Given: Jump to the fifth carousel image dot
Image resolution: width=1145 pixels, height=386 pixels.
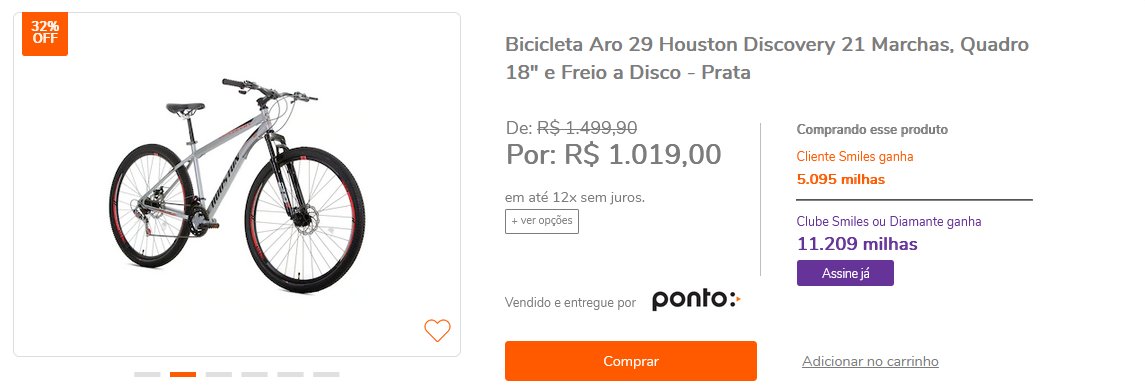Looking at the screenshot, I should tap(290, 374).
